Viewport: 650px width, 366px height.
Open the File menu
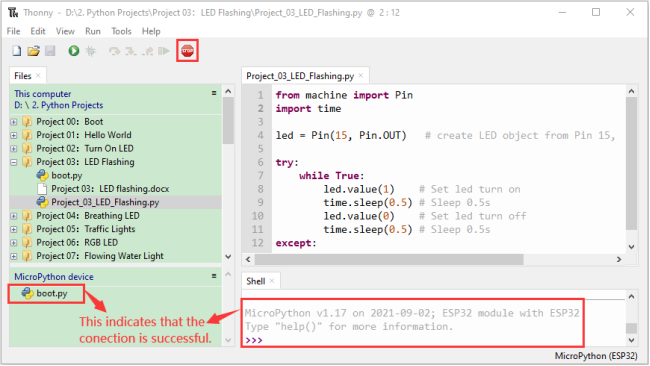pyautogui.click(x=13, y=31)
